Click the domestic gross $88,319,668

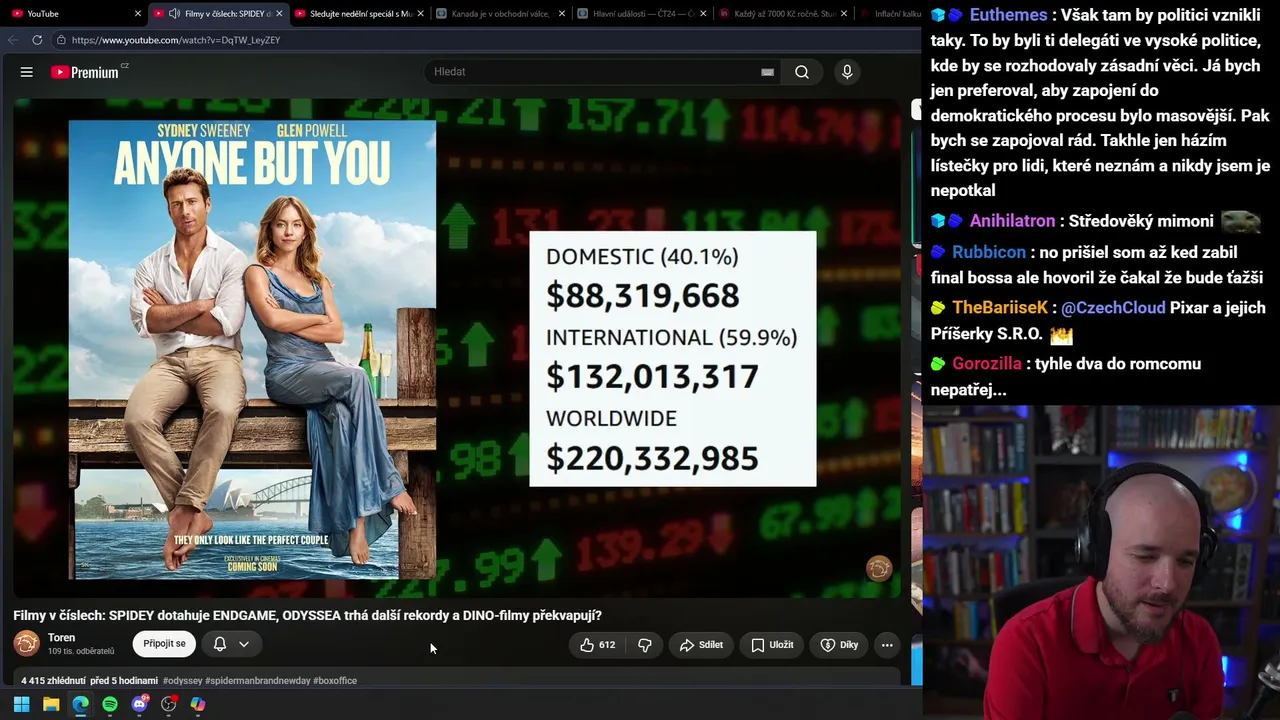[x=643, y=295]
